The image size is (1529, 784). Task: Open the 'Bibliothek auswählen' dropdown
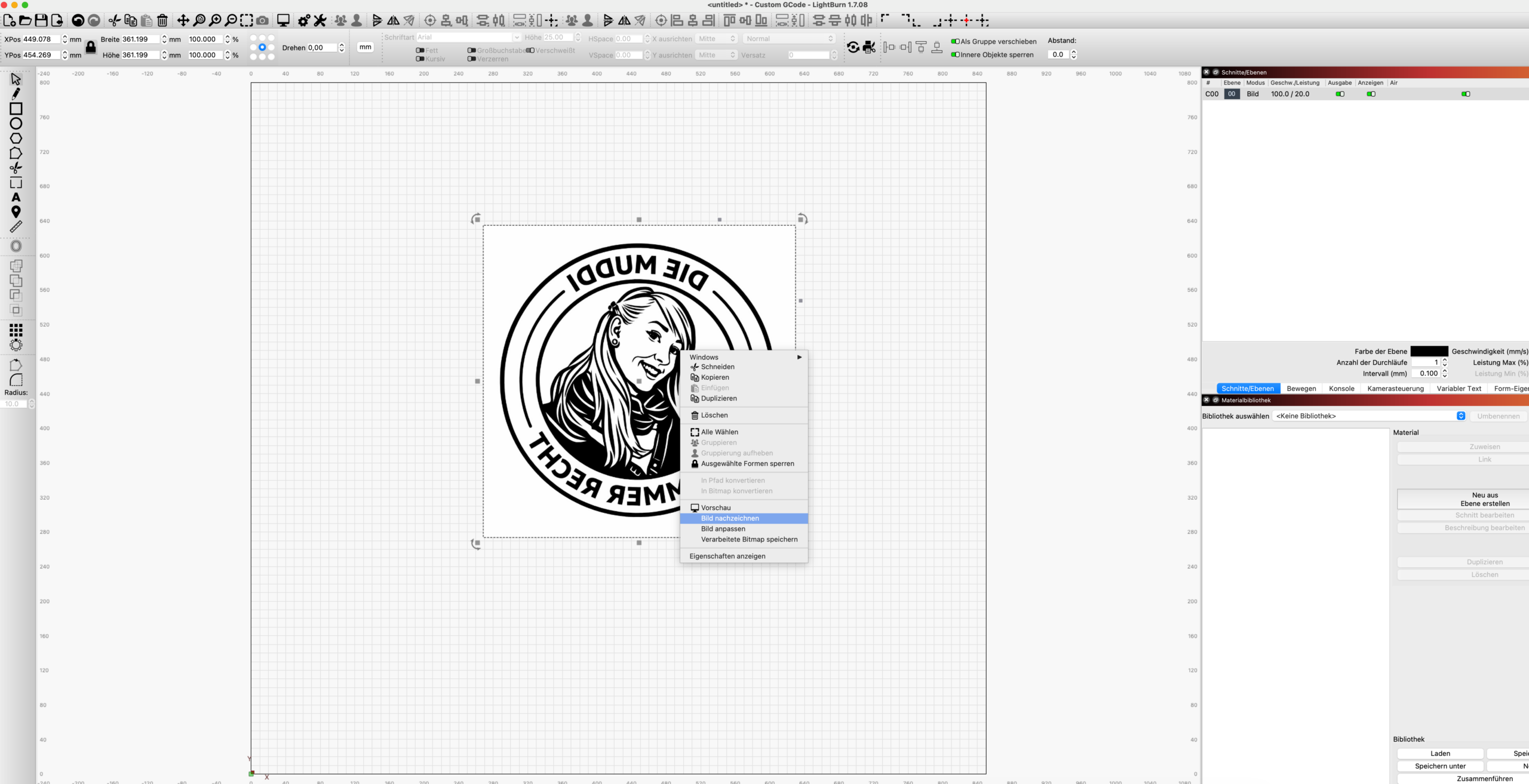pyautogui.click(x=1369, y=416)
